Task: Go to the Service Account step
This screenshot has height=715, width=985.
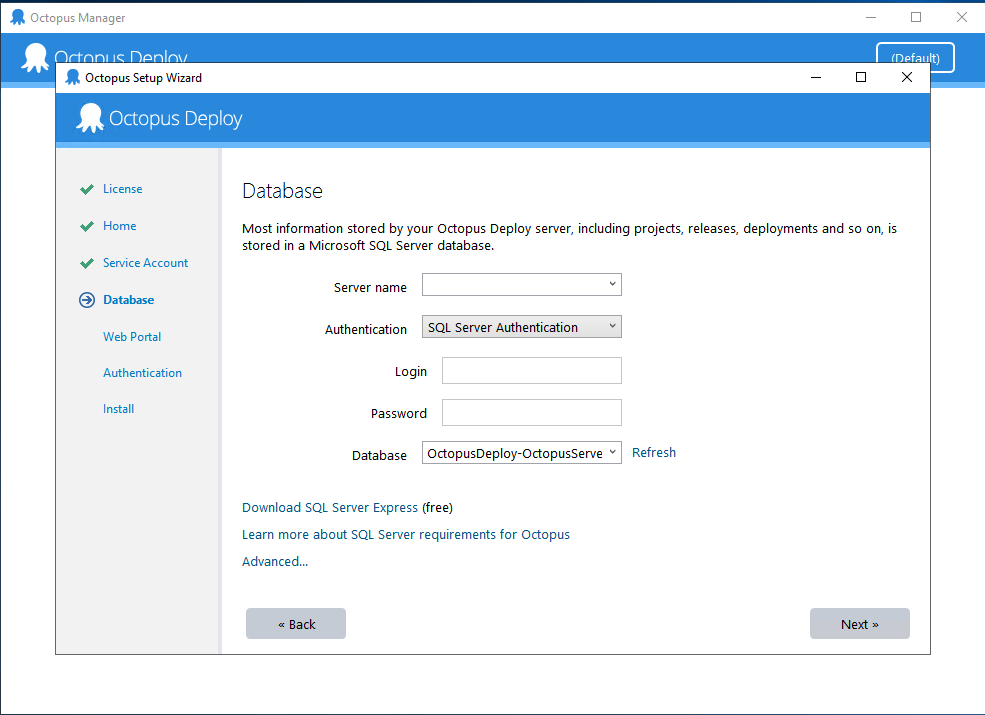Action: [x=145, y=263]
